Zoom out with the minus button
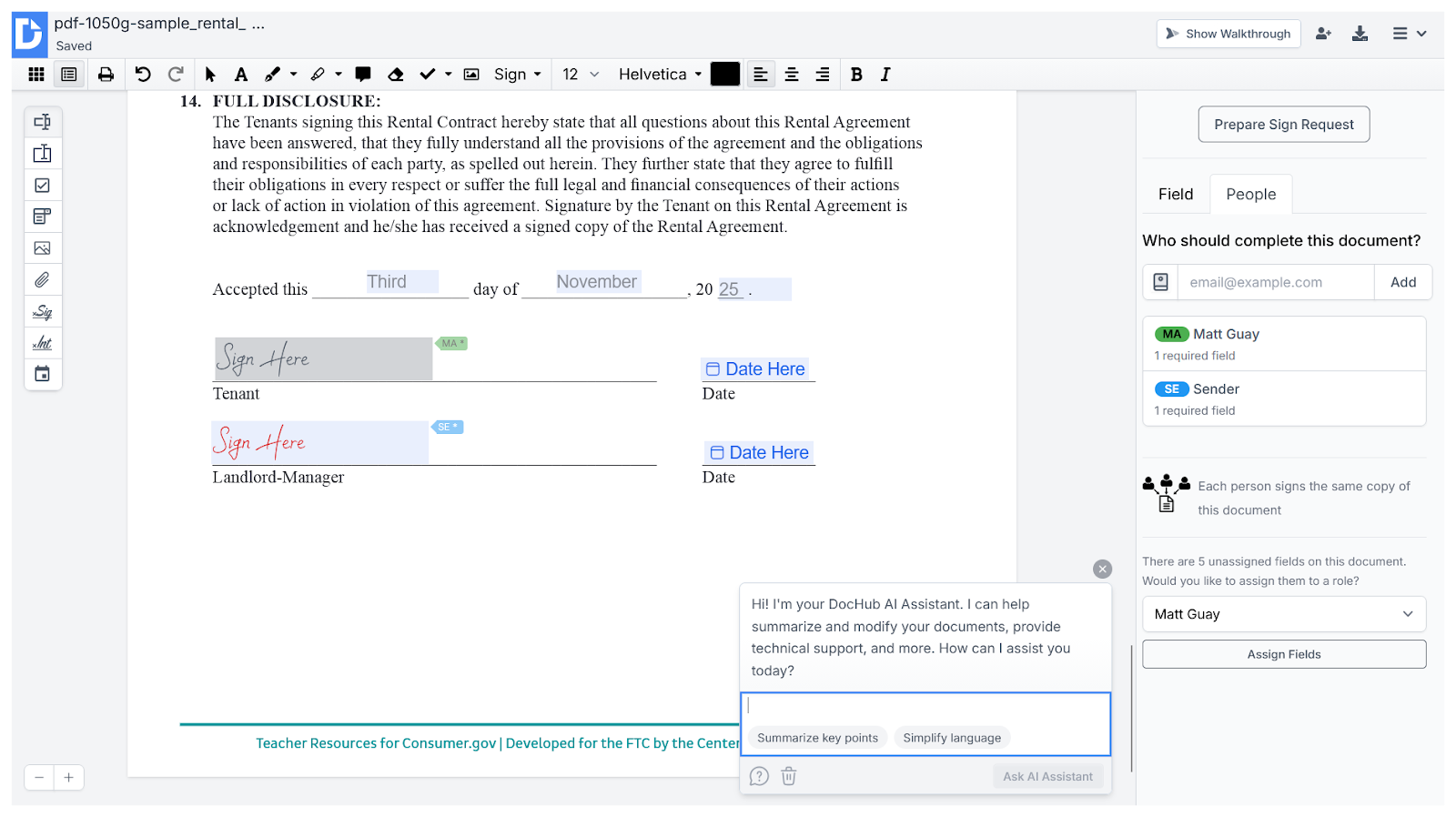The height and width of the screenshot is (817, 1456). pos(39,778)
